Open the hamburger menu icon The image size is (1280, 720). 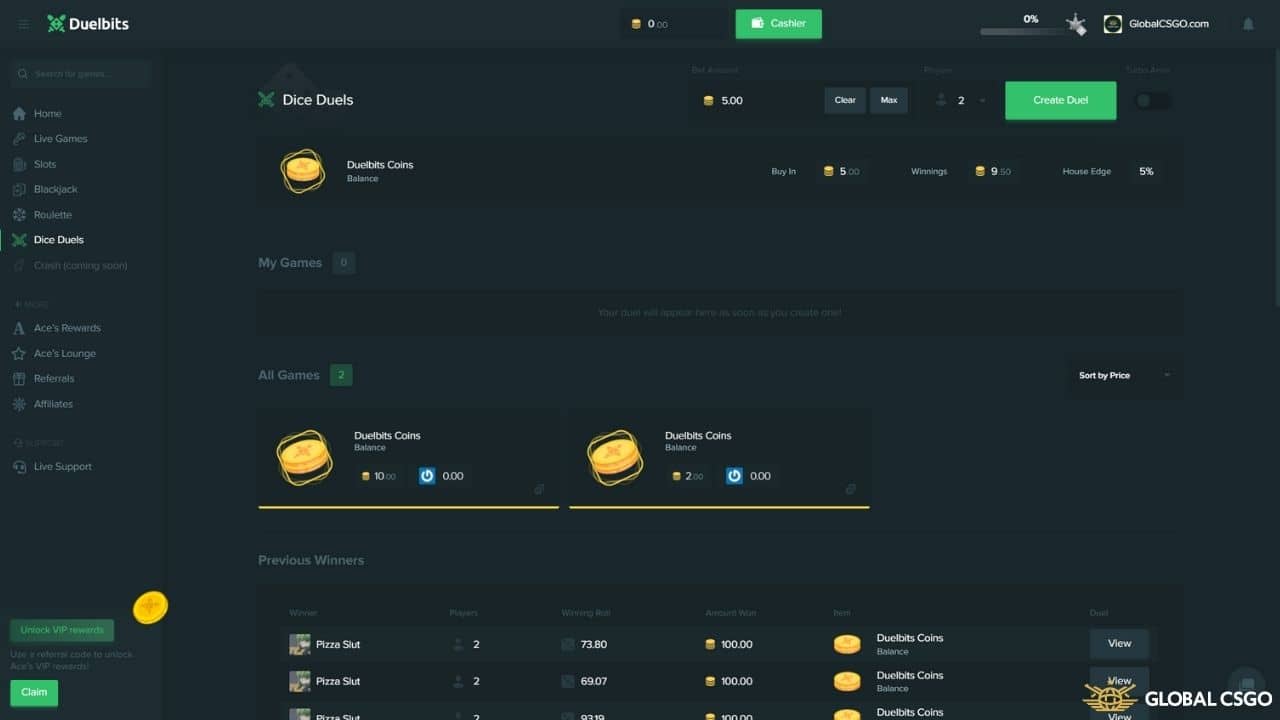click(24, 24)
